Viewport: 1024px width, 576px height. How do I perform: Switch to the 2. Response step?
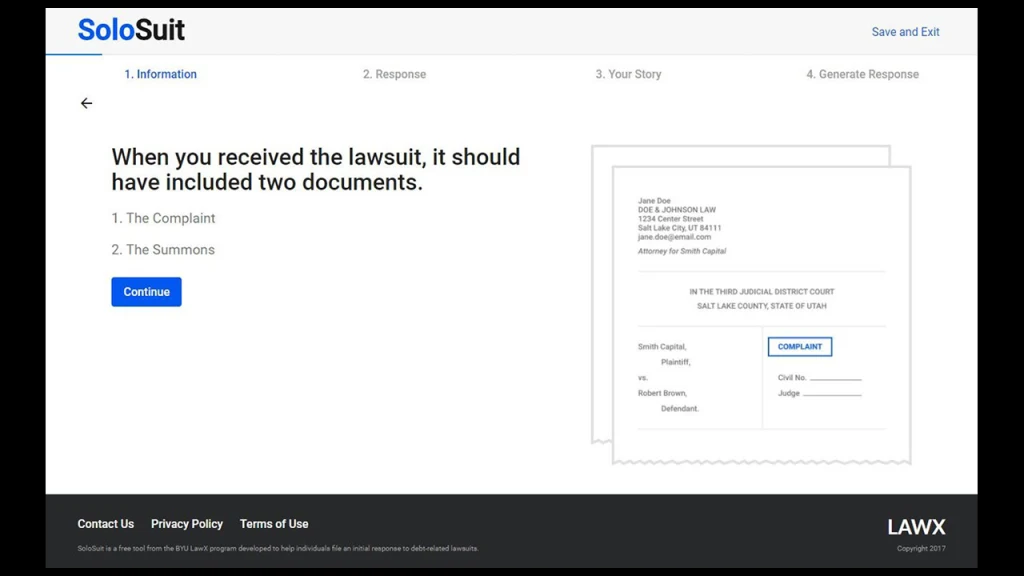click(394, 74)
